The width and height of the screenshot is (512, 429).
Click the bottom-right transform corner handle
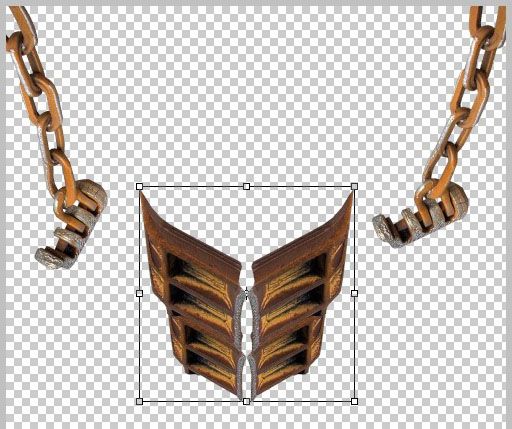tap(354, 401)
